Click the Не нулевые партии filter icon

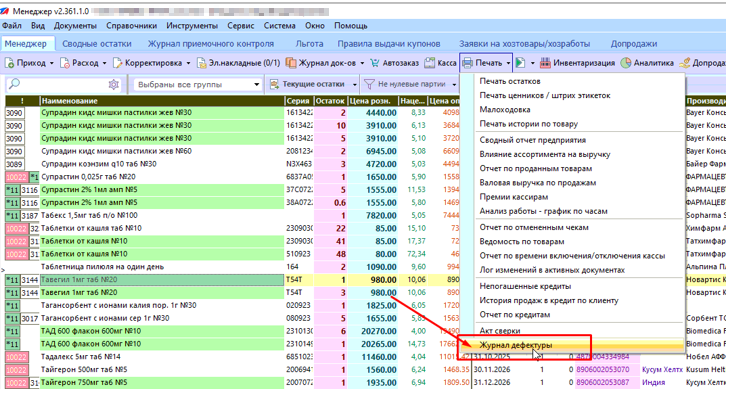pyautogui.click(x=369, y=85)
